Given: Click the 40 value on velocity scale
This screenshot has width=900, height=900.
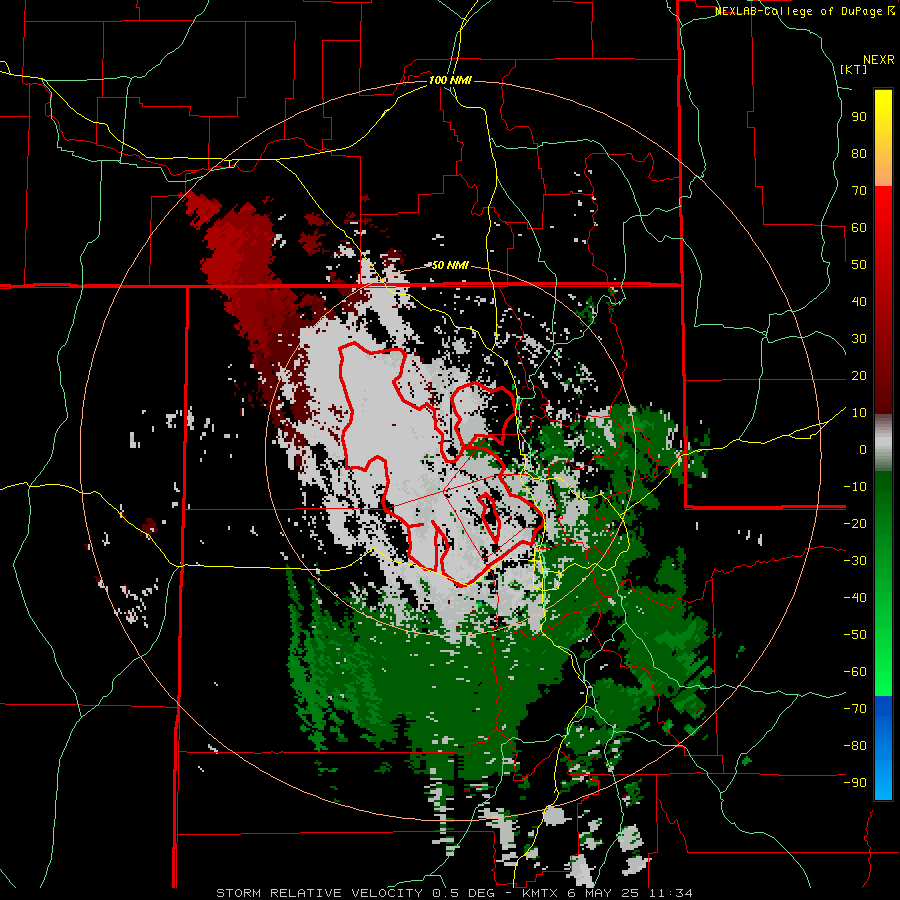Looking at the screenshot, I should (859, 302).
